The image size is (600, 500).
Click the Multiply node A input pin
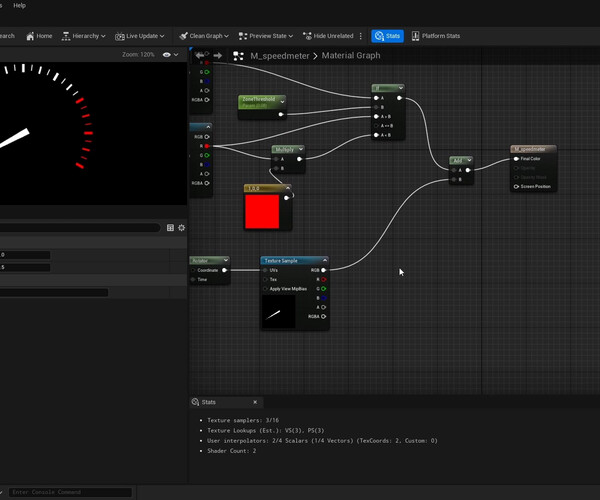tap(276, 159)
